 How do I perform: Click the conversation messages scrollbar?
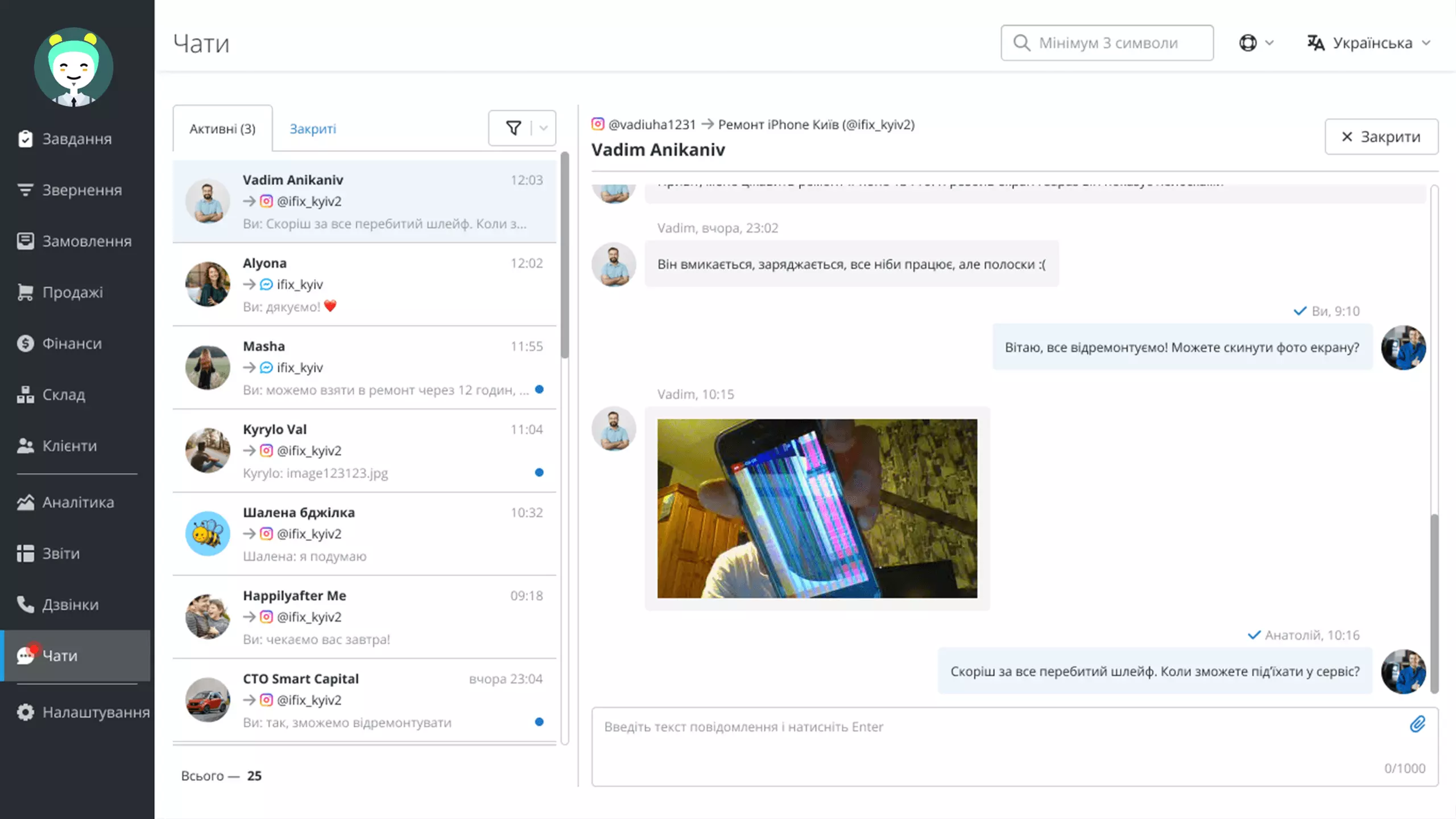pos(1434,603)
